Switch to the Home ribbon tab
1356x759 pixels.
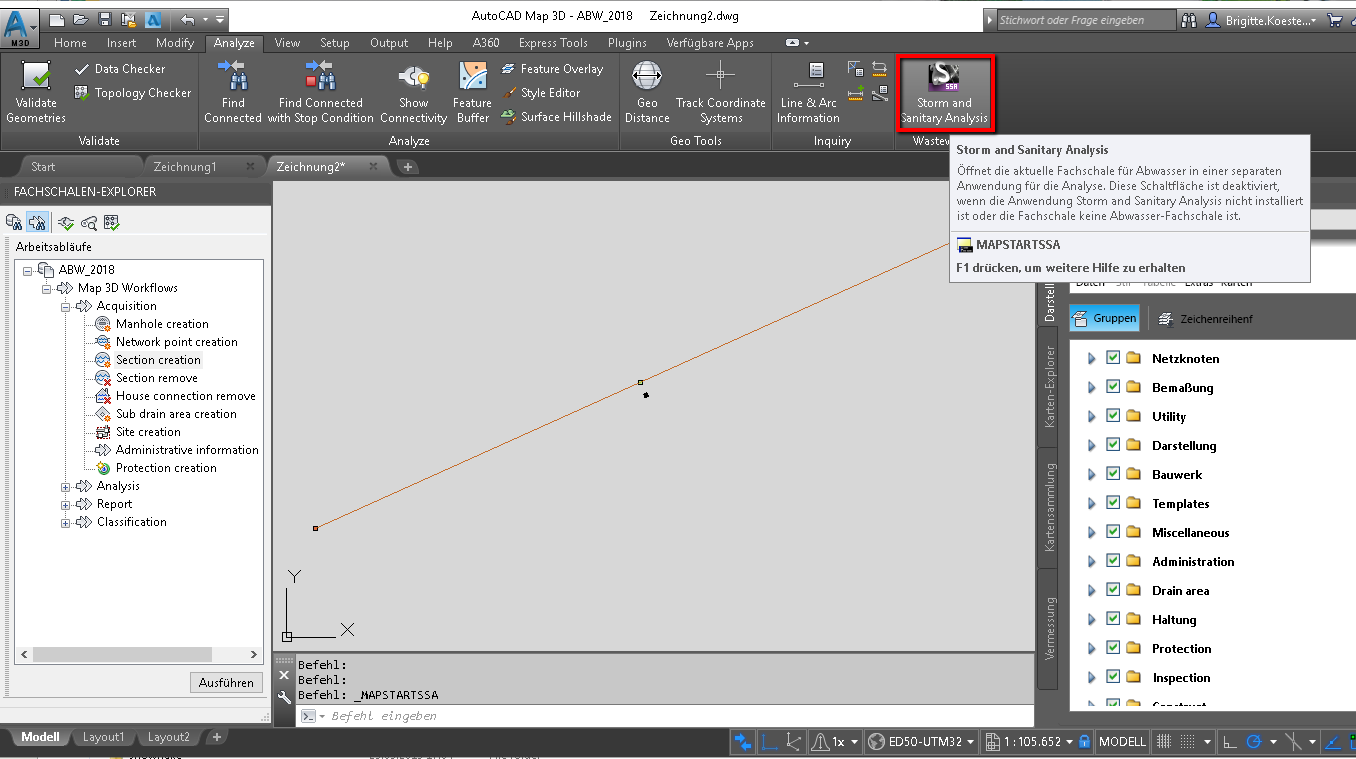[x=70, y=43]
